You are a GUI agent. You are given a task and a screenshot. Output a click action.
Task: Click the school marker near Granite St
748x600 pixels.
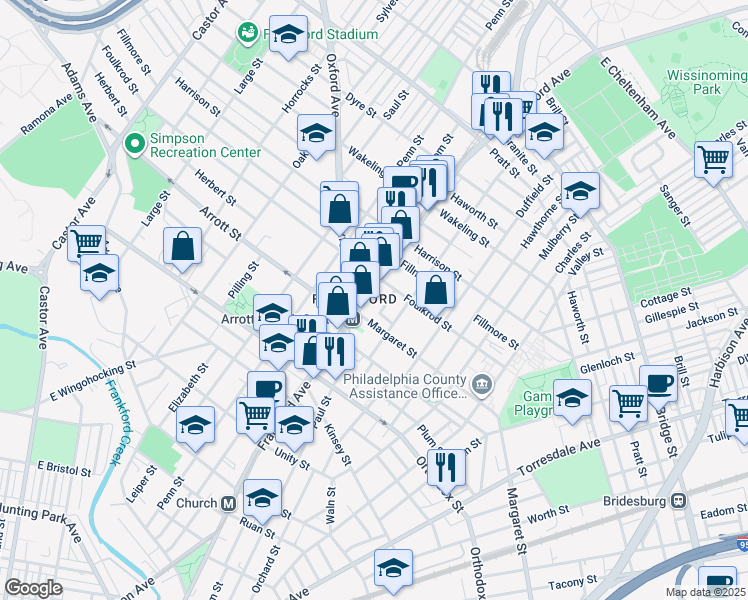tap(544, 132)
